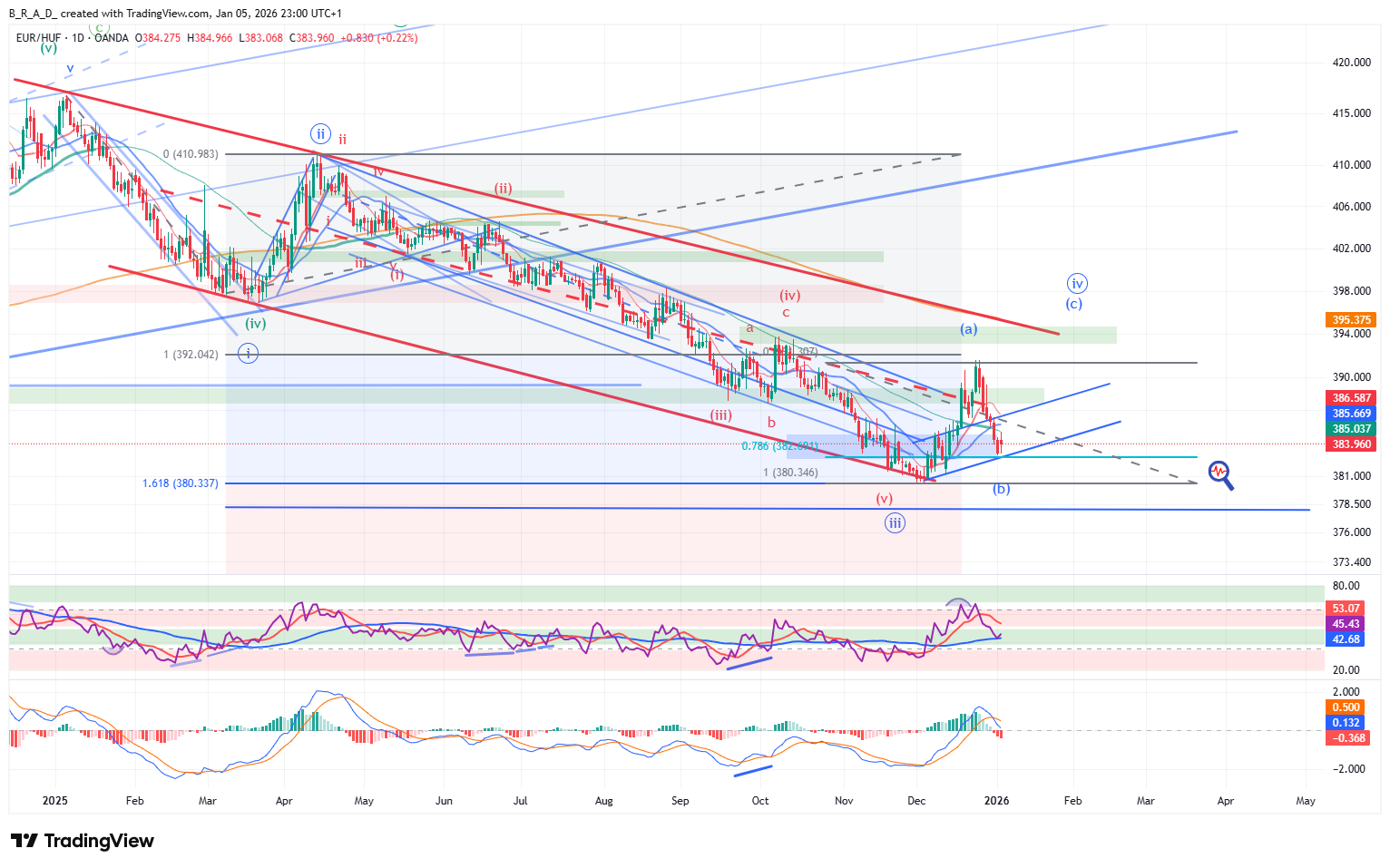Click the 383.960 current price label
Image resolution: width=1390 pixels, height=868 pixels.
pos(1351,444)
